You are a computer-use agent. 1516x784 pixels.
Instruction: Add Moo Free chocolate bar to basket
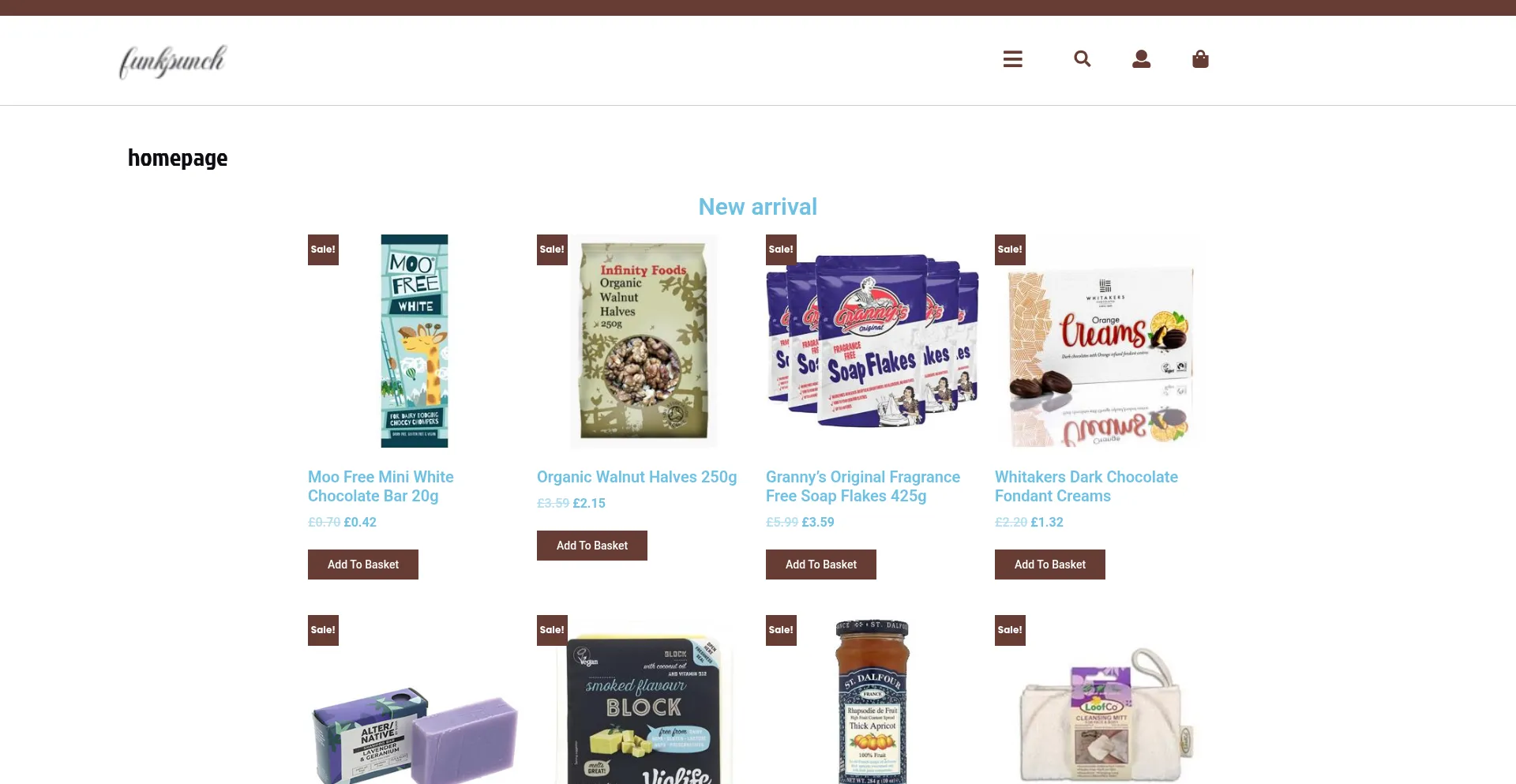[x=363, y=565]
